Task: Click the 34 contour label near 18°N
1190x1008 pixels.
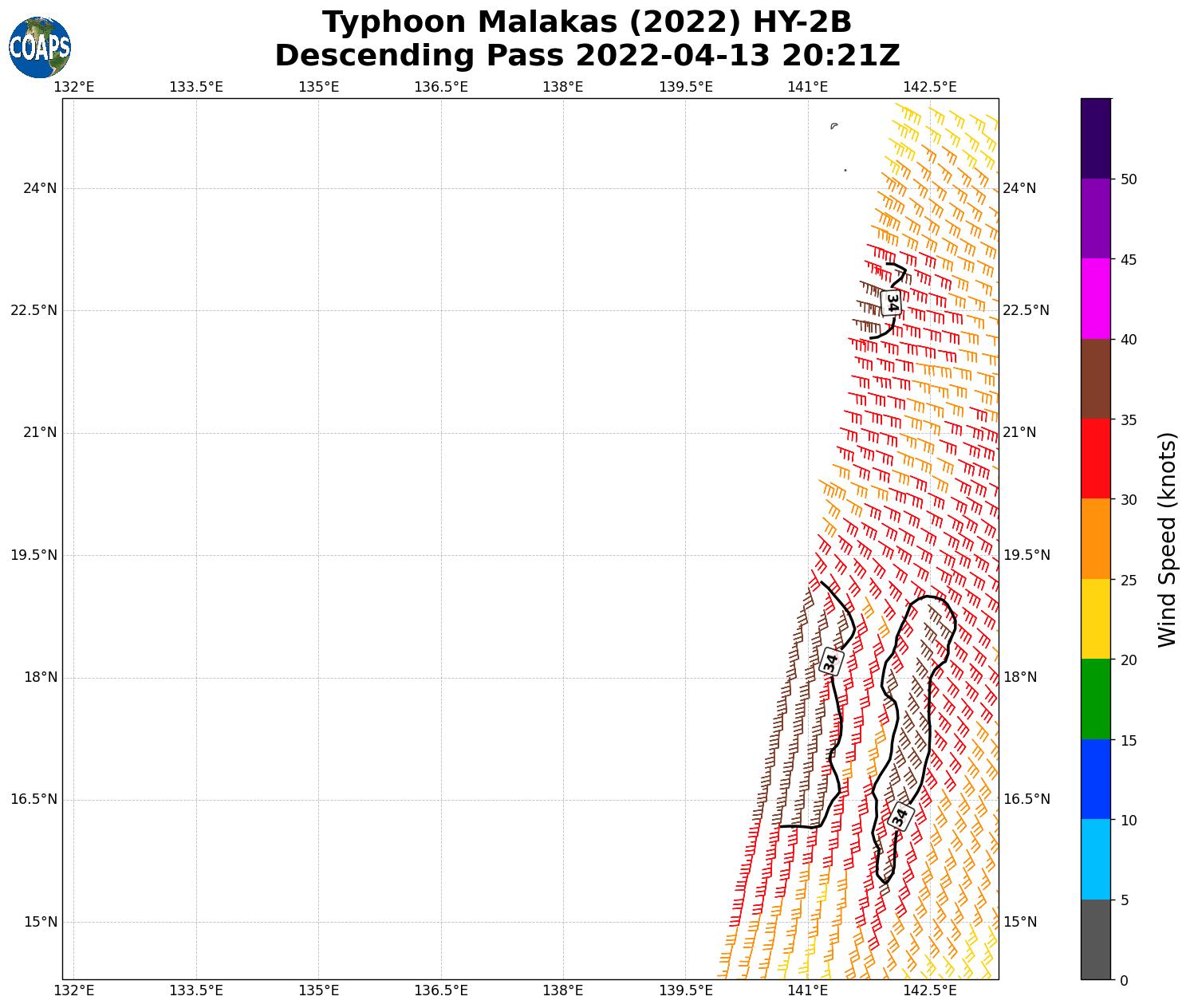Action: [x=831, y=661]
